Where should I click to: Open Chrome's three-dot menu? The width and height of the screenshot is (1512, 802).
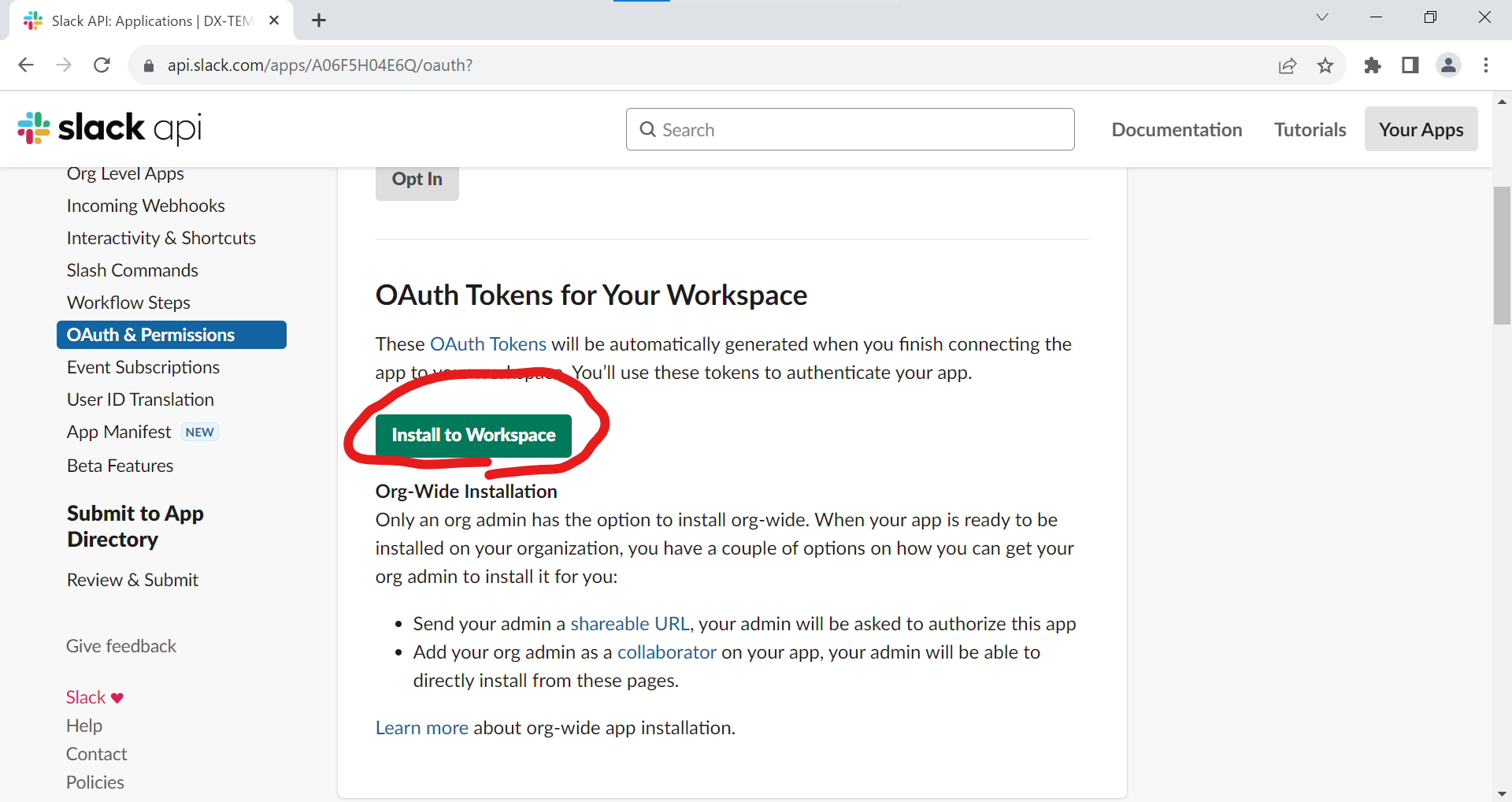(x=1486, y=65)
